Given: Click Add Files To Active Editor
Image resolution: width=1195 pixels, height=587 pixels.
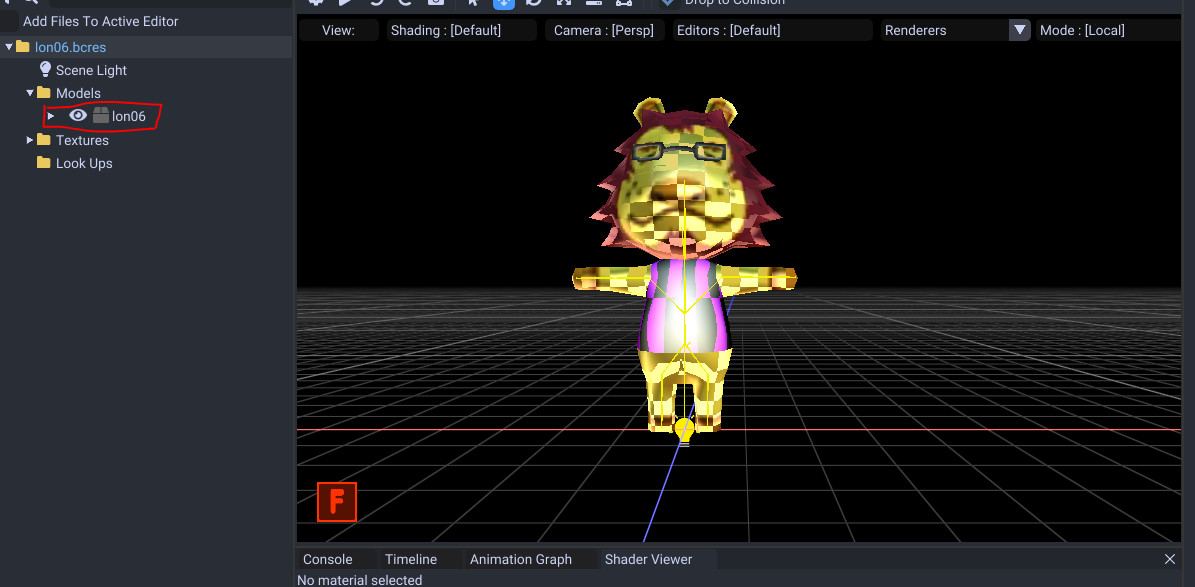Looking at the screenshot, I should 102,21.
